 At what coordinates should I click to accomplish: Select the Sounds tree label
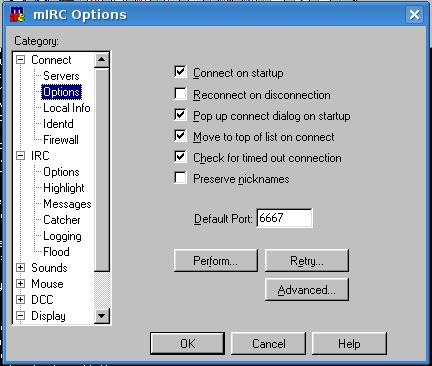[49, 268]
